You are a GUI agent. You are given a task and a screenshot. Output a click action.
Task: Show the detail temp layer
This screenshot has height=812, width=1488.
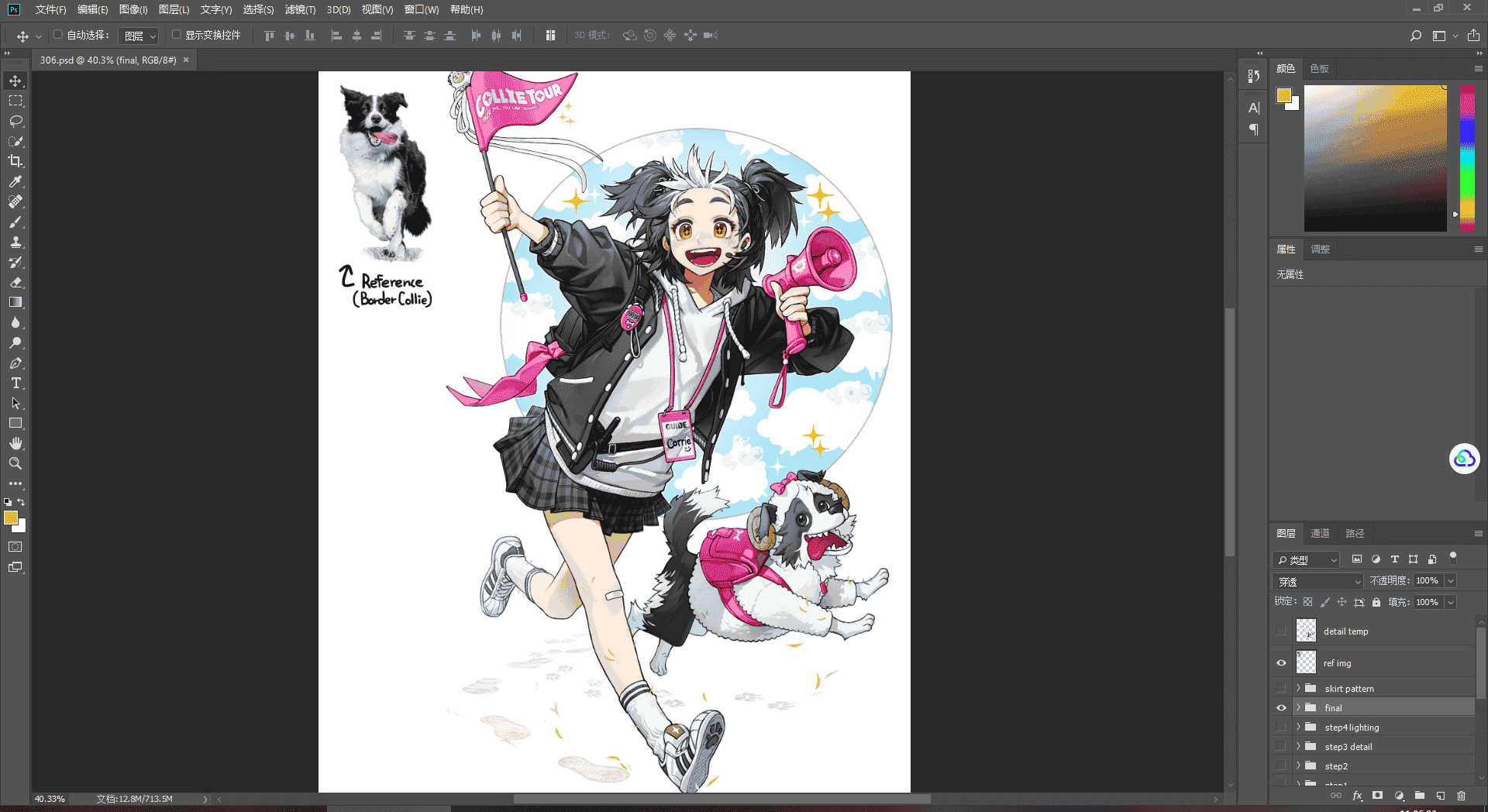tap(1281, 631)
